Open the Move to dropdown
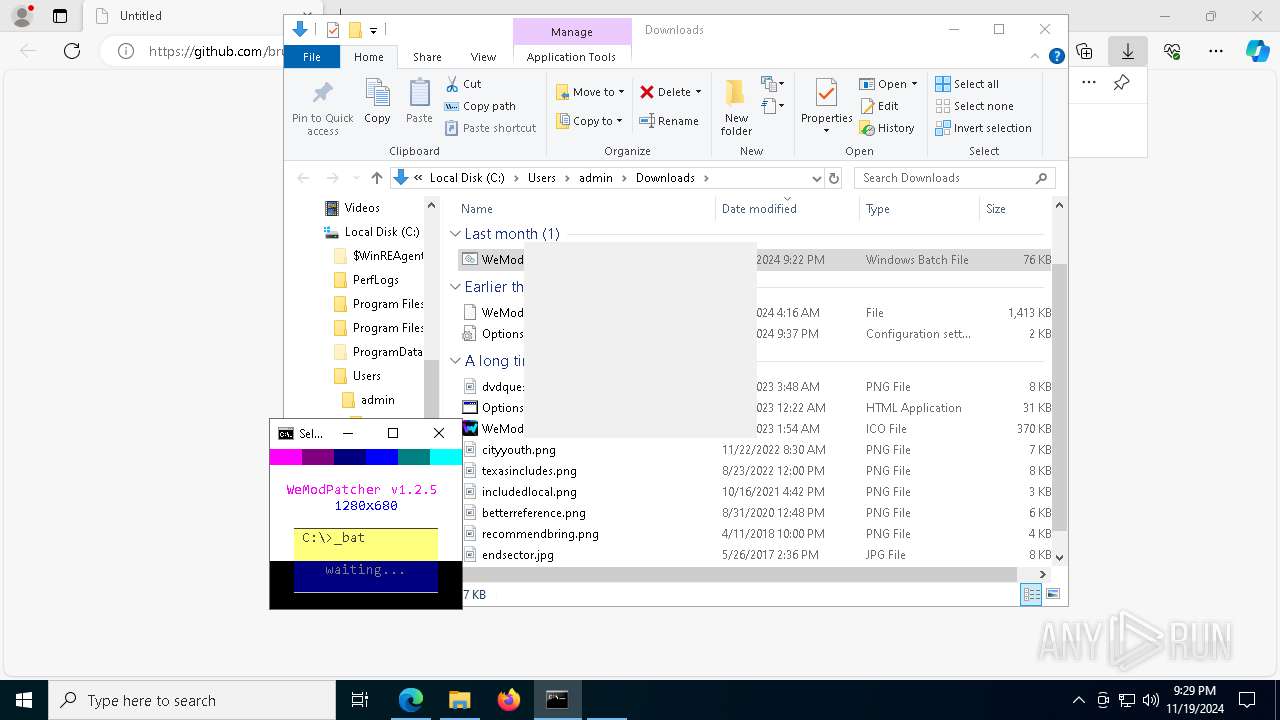This screenshot has width=1280, height=720. click(x=590, y=92)
